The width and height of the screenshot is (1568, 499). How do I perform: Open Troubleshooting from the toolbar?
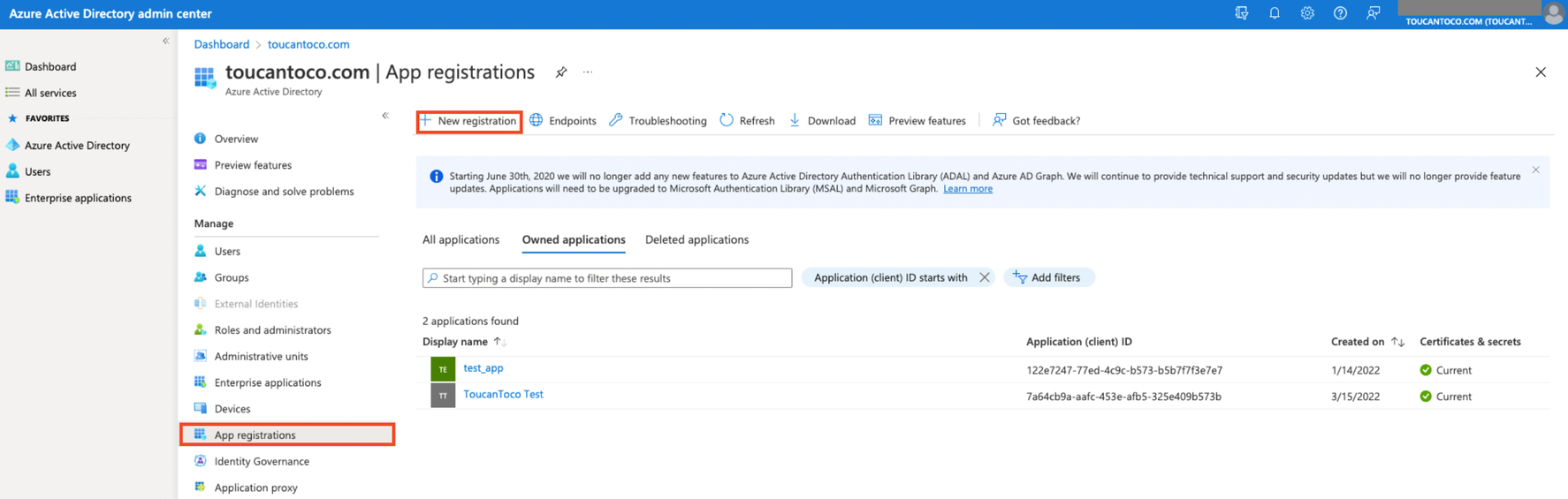tap(658, 121)
